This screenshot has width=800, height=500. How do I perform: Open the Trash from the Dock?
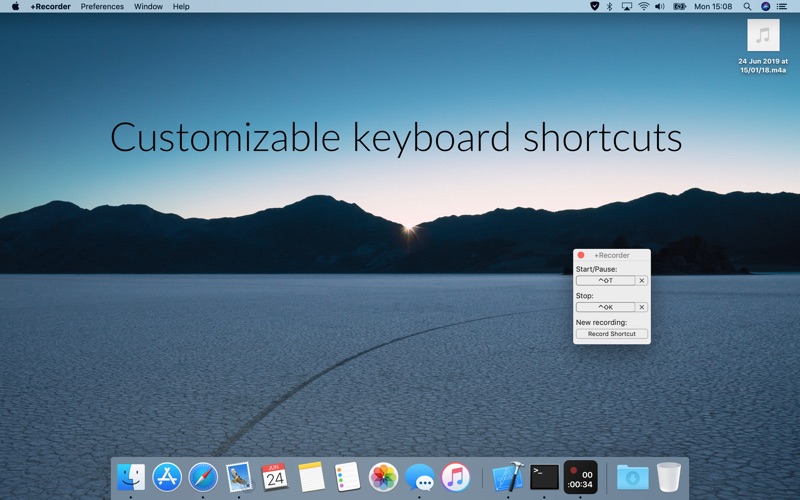668,477
